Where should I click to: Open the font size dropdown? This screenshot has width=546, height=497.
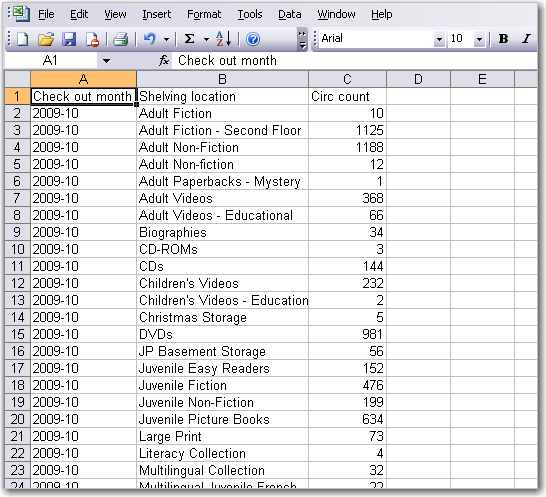[479, 39]
